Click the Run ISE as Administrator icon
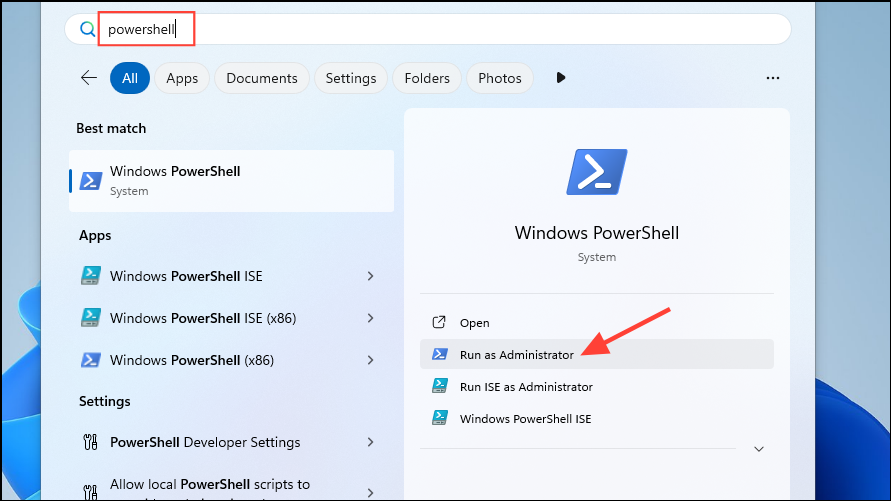This screenshot has width=891, height=501. (x=439, y=386)
